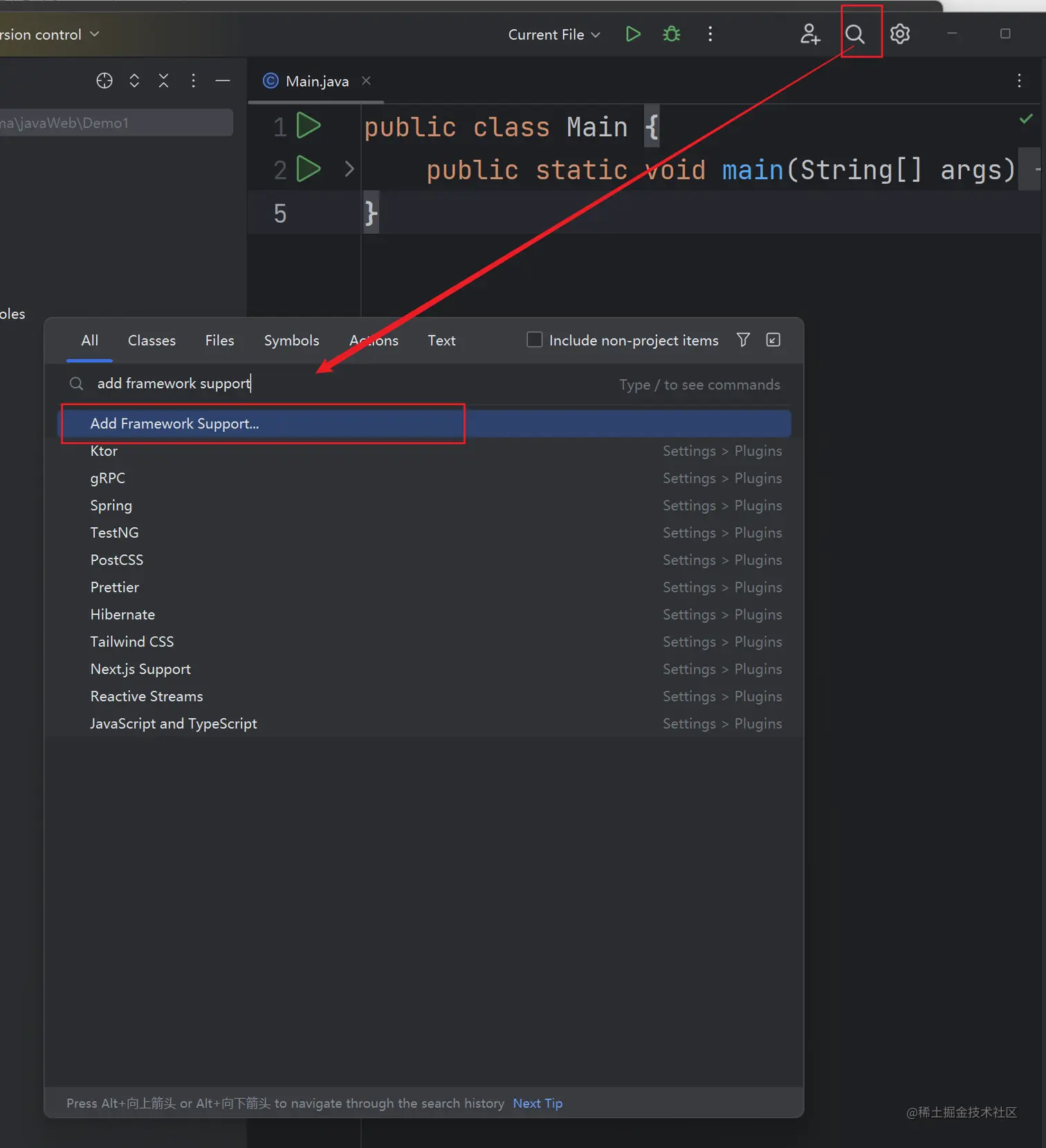
Task: Select JavaScript and TypeScript result
Action: click(424, 724)
